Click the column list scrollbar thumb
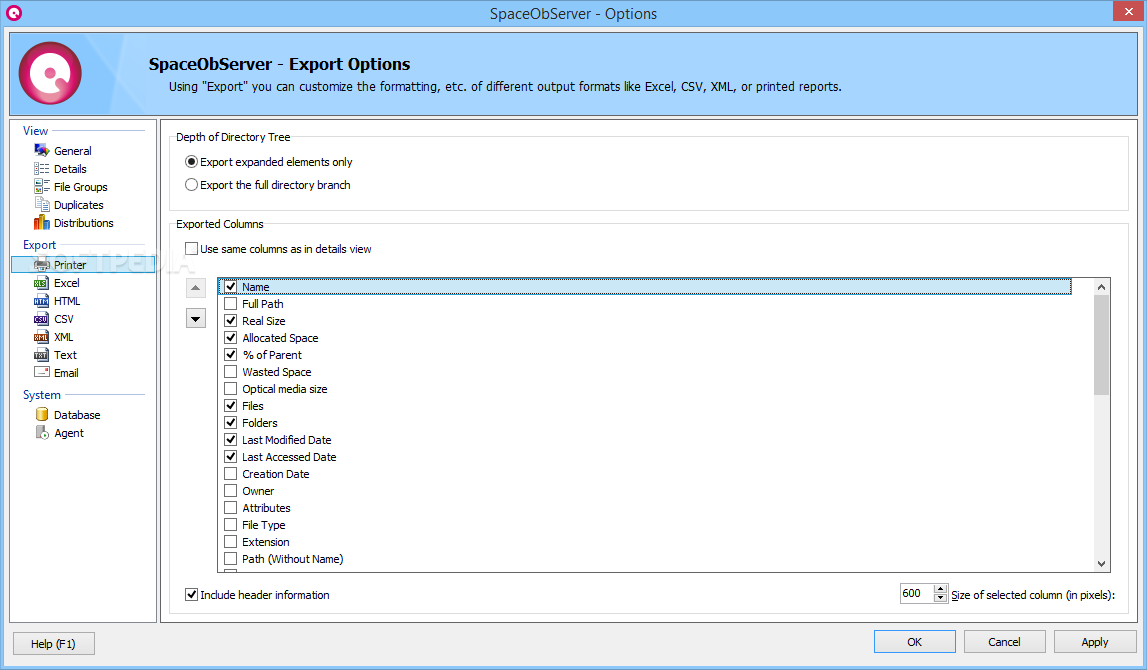The height and width of the screenshot is (670, 1147). click(x=1101, y=345)
